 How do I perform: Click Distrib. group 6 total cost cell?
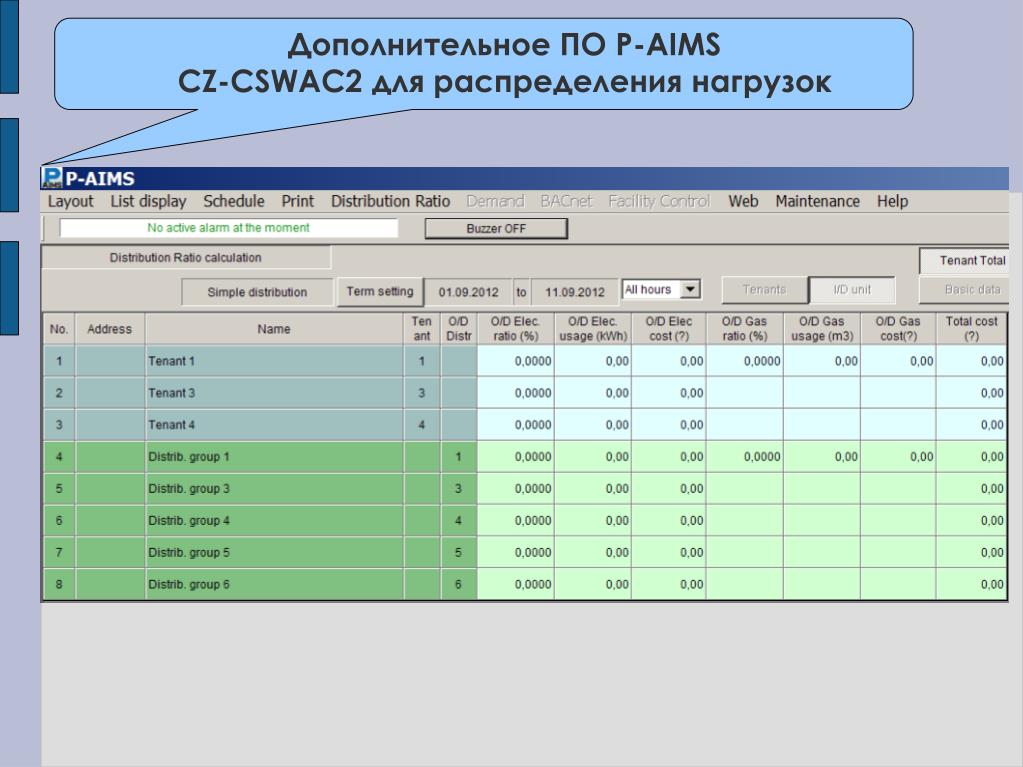coord(971,585)
